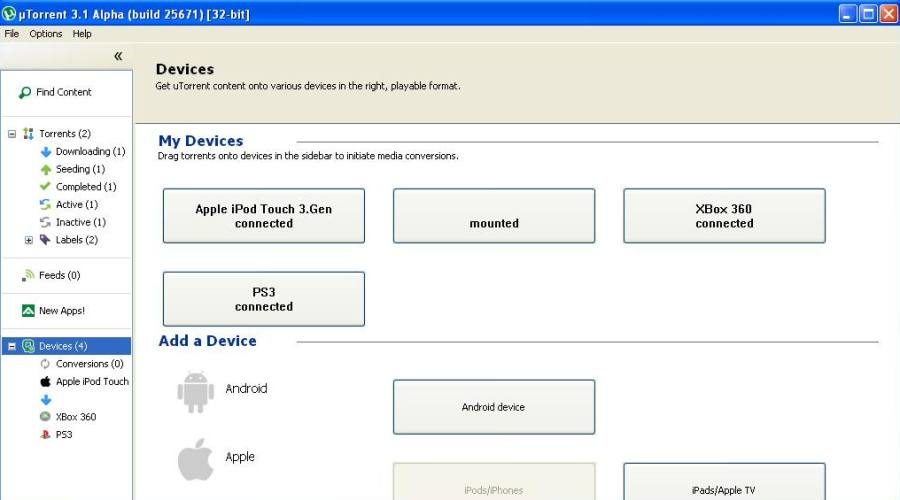Screen dimensions: 900x500
Task: Click the Xbox 360 icon in sidebar
Action: pos(45,417)
